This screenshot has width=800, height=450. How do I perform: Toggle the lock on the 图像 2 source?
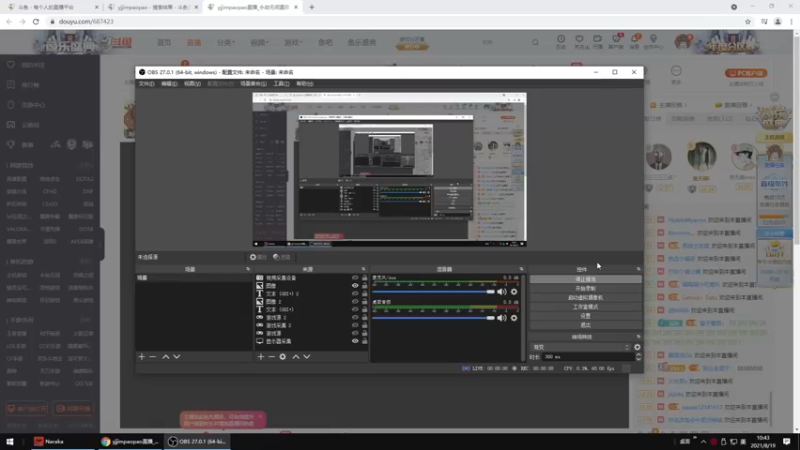click(364, 302)
